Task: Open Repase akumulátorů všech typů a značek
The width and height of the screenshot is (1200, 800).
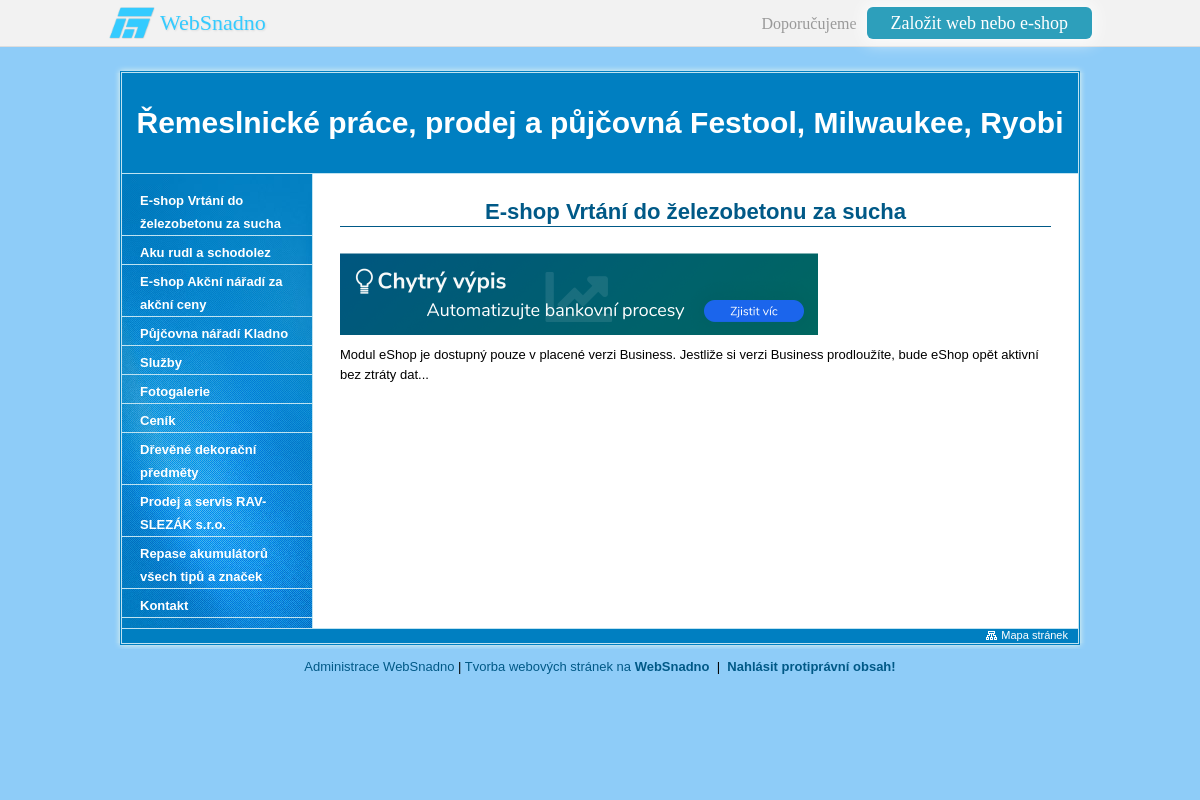Action: 217,565
